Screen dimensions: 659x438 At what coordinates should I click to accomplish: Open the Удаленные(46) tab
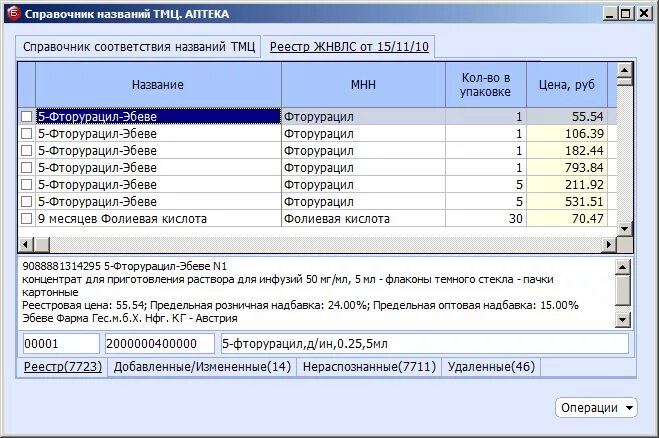point(491,367)
